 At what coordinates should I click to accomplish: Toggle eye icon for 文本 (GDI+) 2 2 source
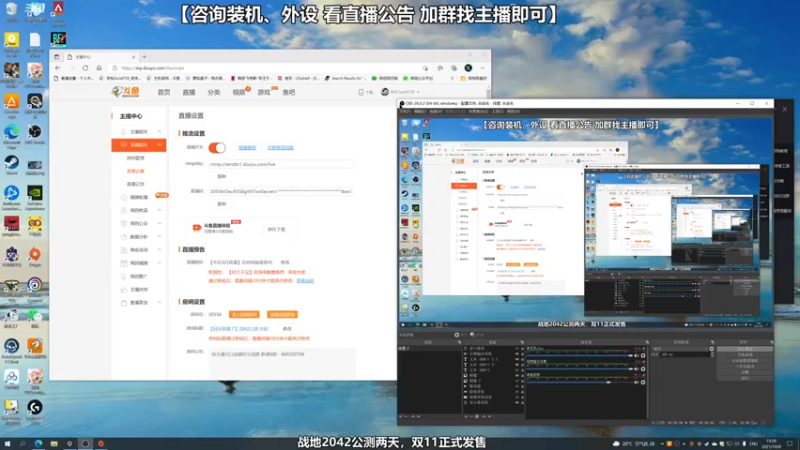[517, 359]
